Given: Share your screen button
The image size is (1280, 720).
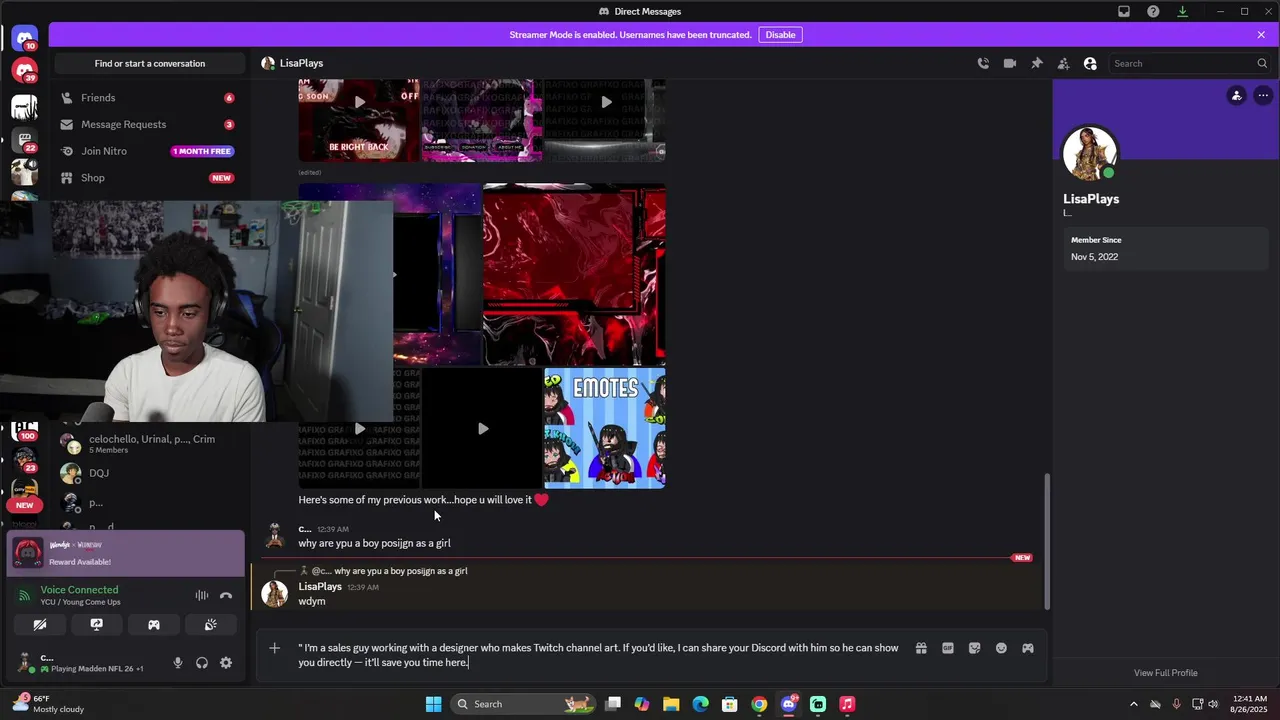Looking at the screenshot, I should coord(97,624).
